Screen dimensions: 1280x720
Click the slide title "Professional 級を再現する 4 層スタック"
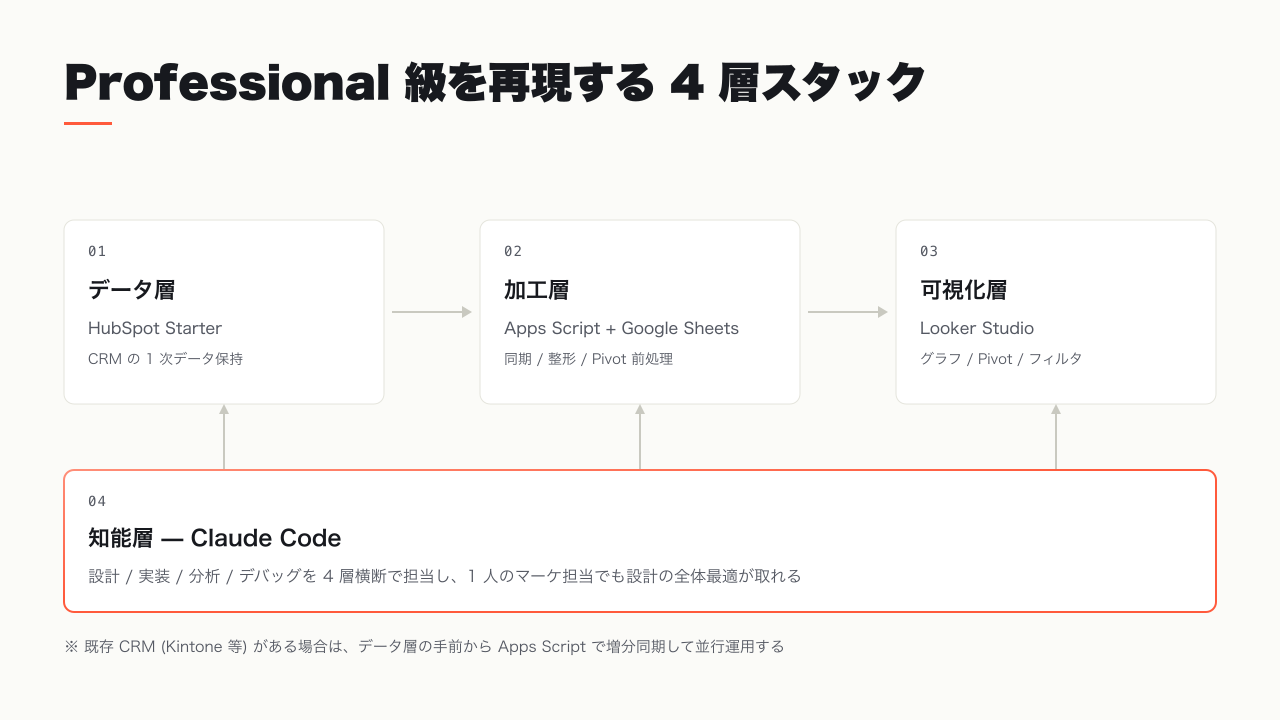click(x=495, y=83)
